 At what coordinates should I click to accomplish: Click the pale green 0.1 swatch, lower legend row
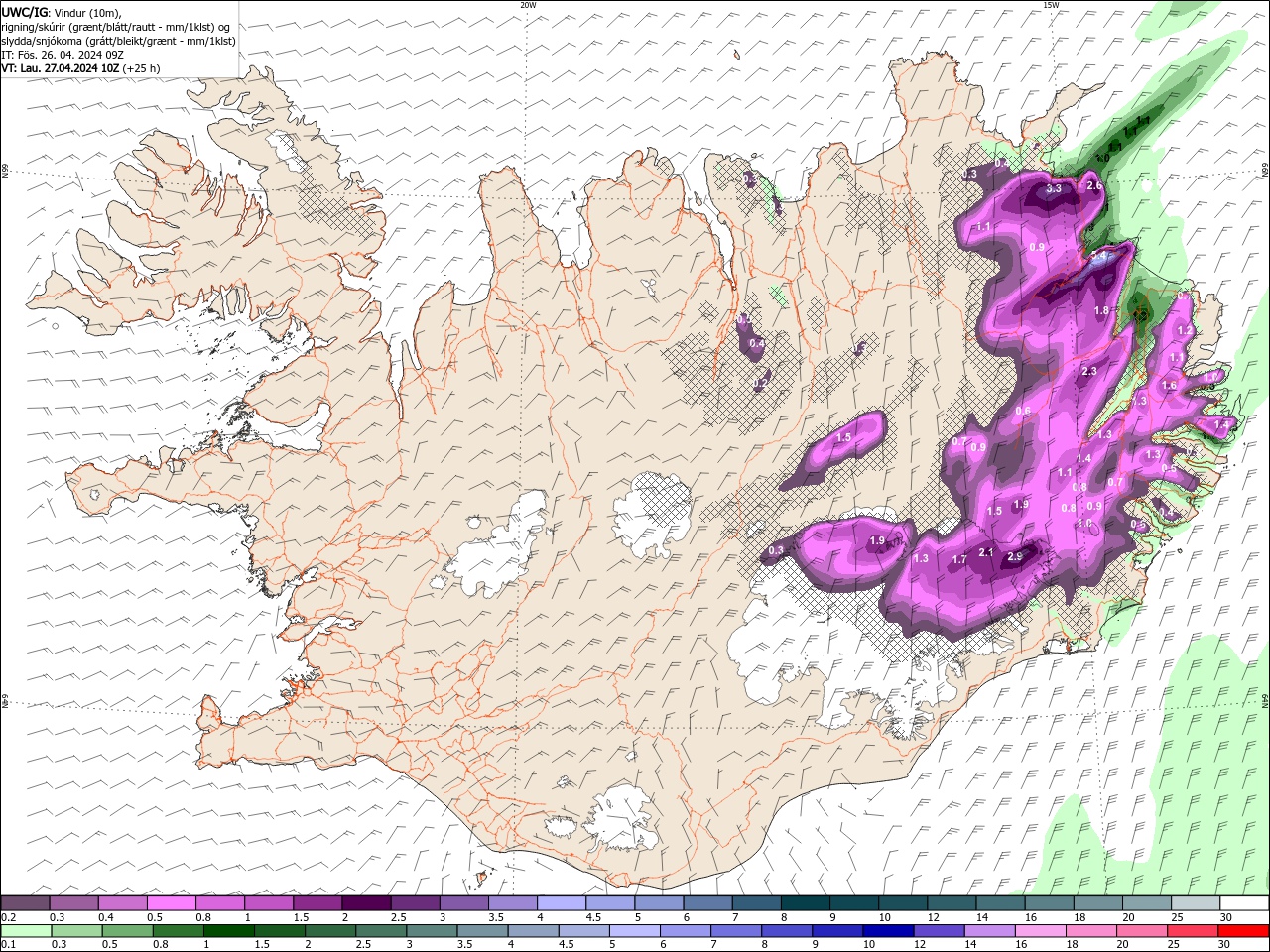[x=26, y=931]
